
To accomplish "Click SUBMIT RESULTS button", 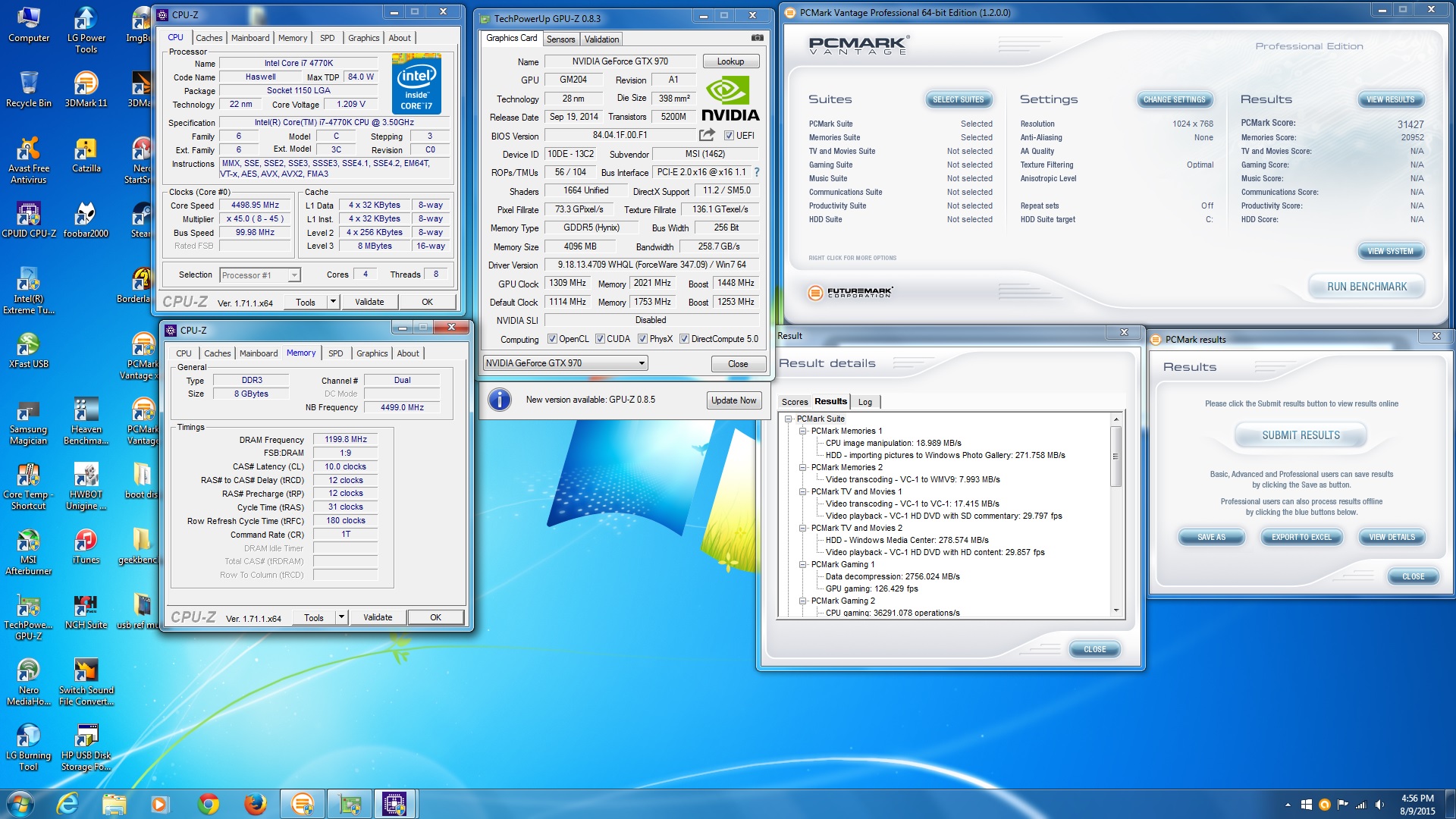I will pos(1301,435).
